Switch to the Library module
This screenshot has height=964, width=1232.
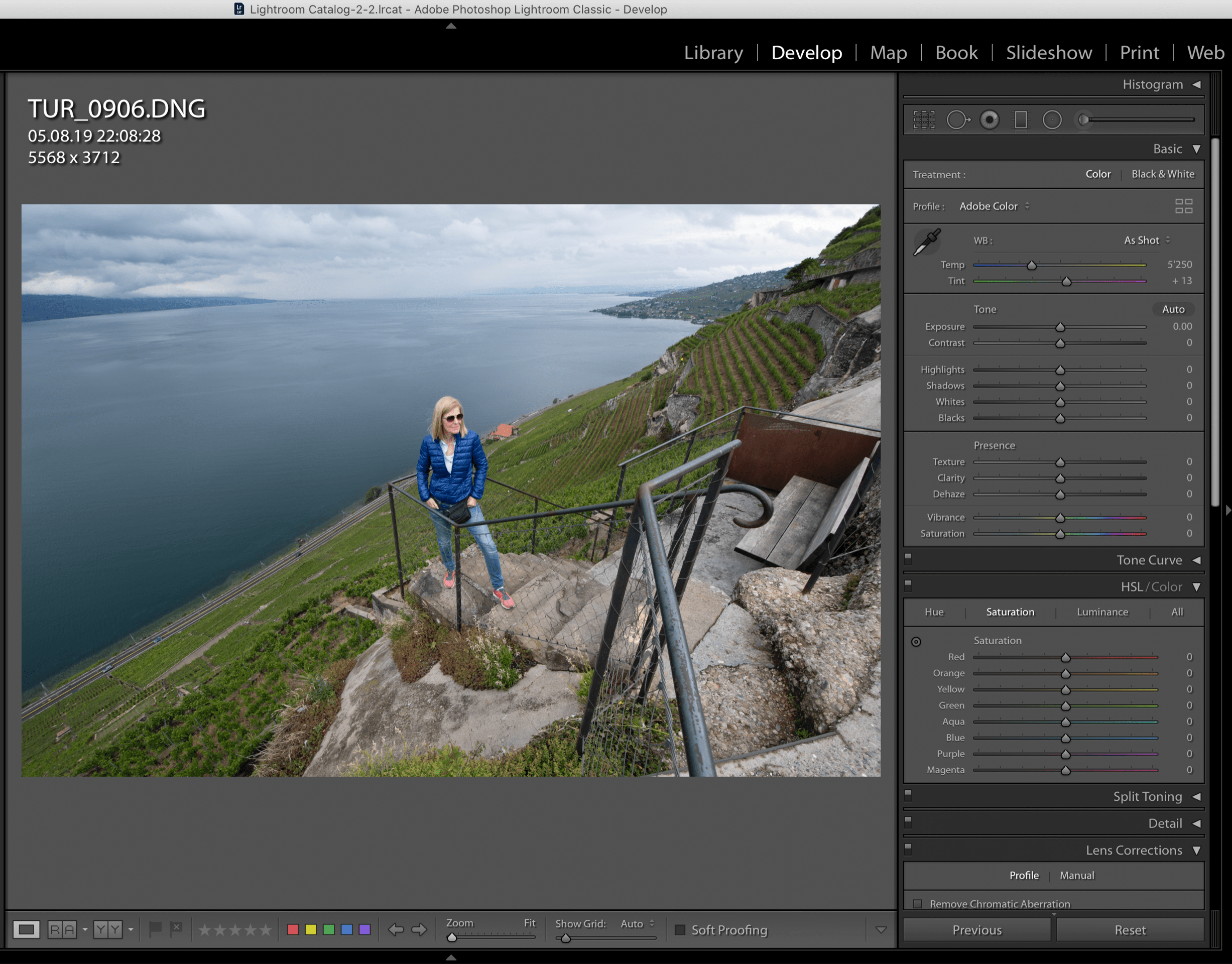tap(713, 53)
